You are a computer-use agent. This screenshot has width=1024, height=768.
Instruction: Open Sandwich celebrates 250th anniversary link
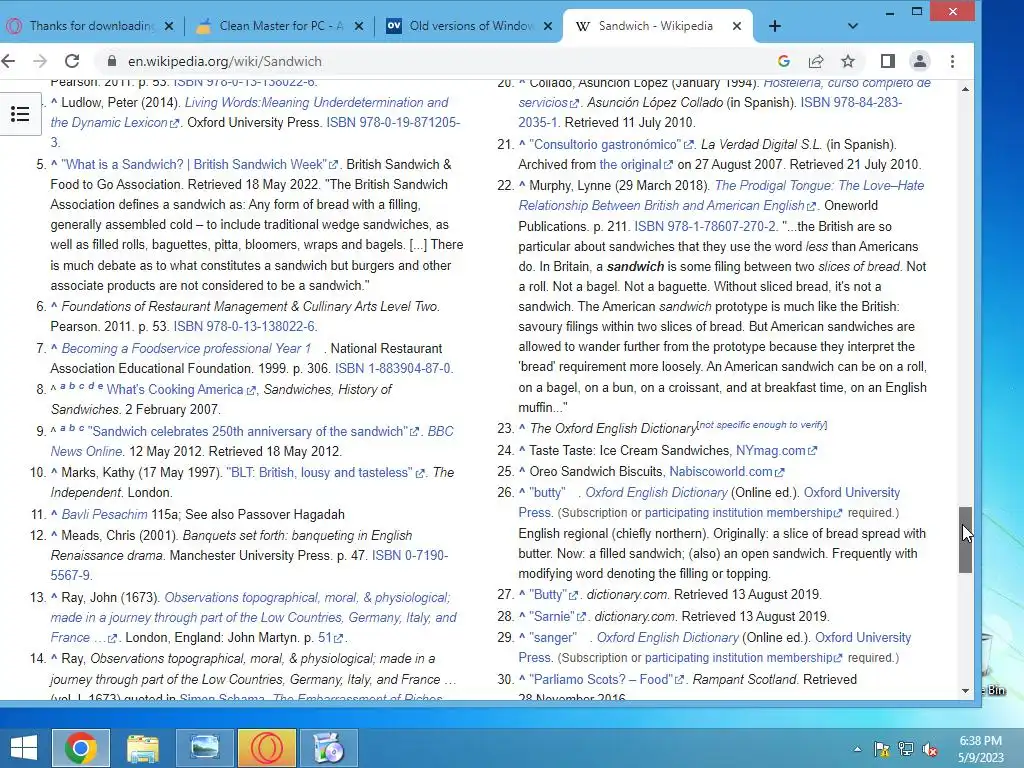pos(248,432)
